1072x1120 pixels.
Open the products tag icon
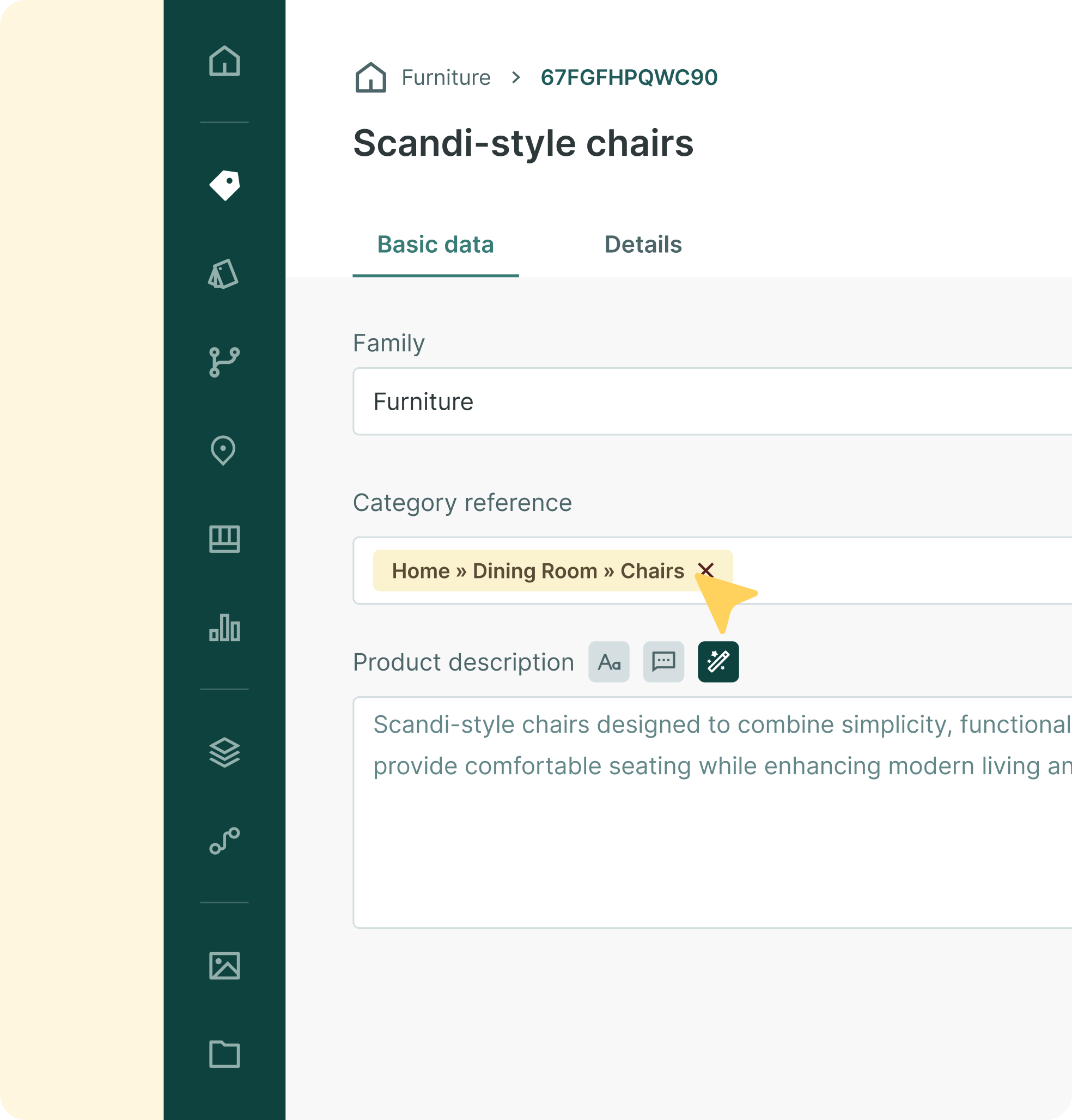click(224, 185)
